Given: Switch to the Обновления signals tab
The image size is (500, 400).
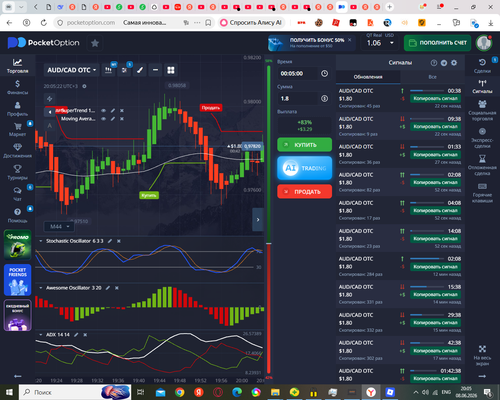Looking at the screenshot, I should (368, 77).
